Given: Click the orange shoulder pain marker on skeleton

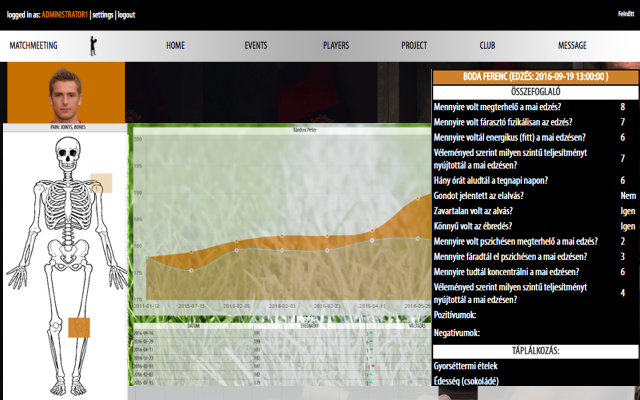Looking at the screenshot, I should click(x=101, y=183).
